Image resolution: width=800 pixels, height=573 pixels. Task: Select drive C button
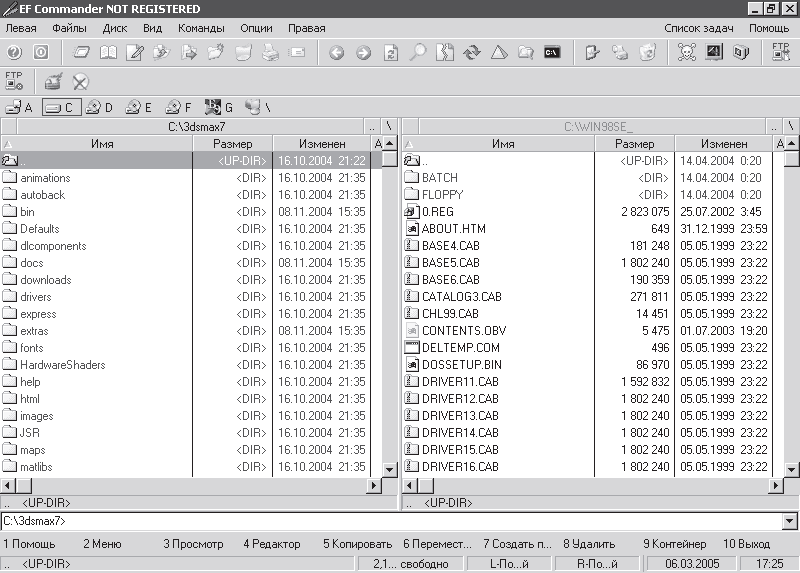coord(60,107)
